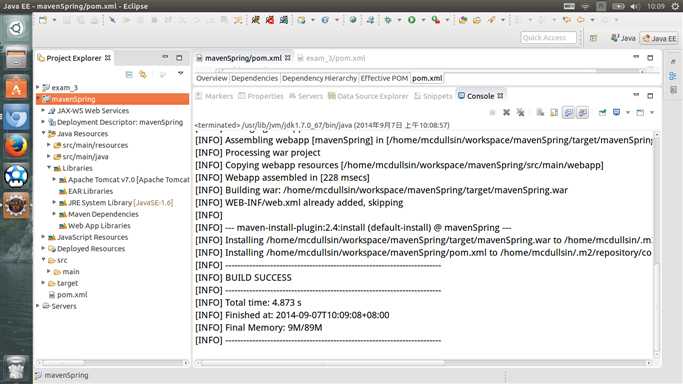Viewport: 683px width, 384px height.
Task: Open the Ubuntu Dash home button
Action: coord(16,29)
